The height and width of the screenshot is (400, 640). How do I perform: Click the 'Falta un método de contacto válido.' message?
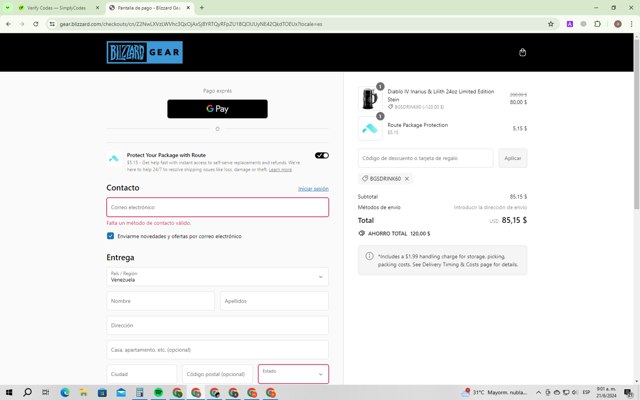click(149, 223)
